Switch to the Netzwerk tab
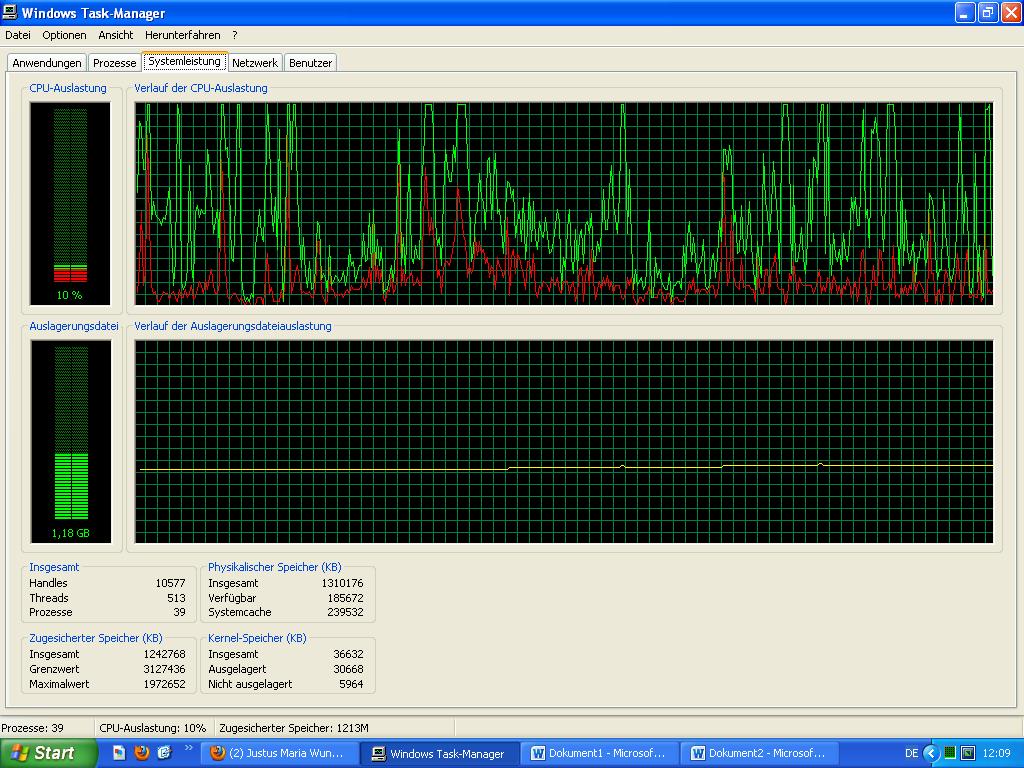This screenshot has width=1024, height=768. [x=255, y=63]
